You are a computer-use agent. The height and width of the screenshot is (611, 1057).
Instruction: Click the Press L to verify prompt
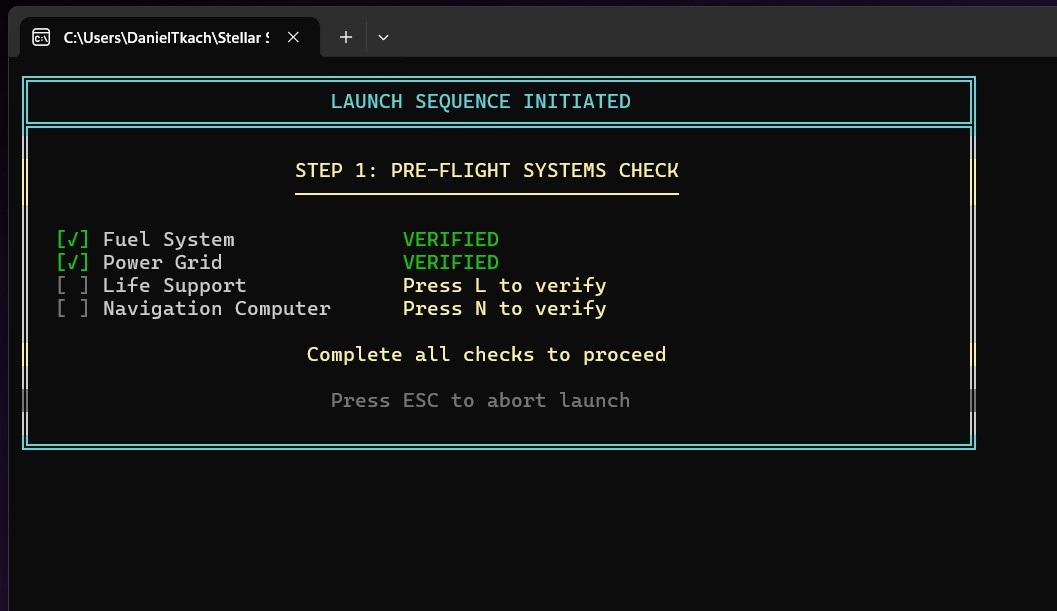(x=504, y=285)
